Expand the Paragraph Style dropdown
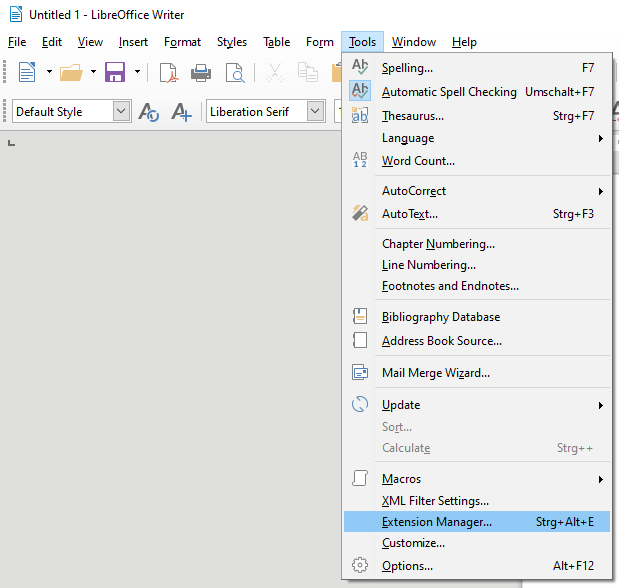This screenshot has height=588, width=619. 121,112
